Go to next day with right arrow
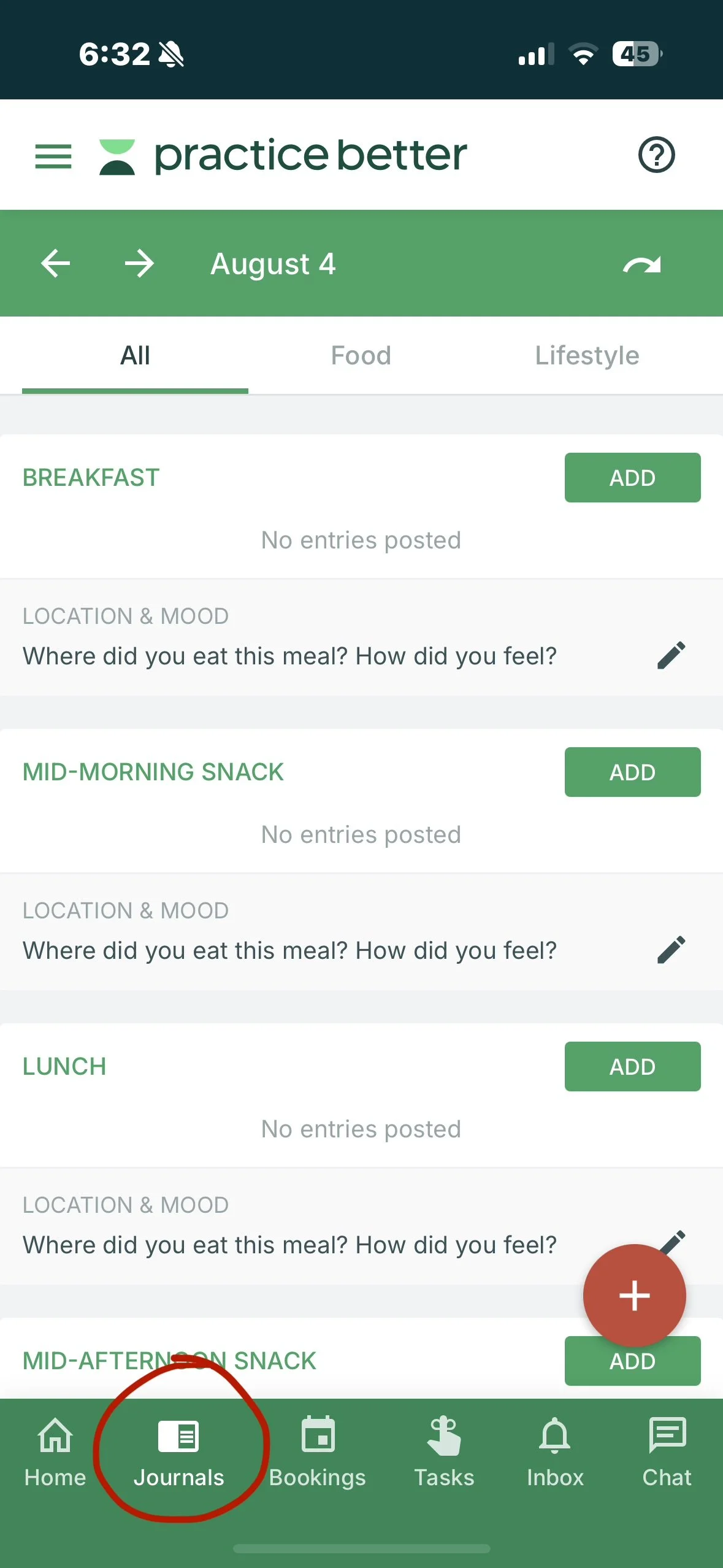723x1568 pixels. point(139,264)
